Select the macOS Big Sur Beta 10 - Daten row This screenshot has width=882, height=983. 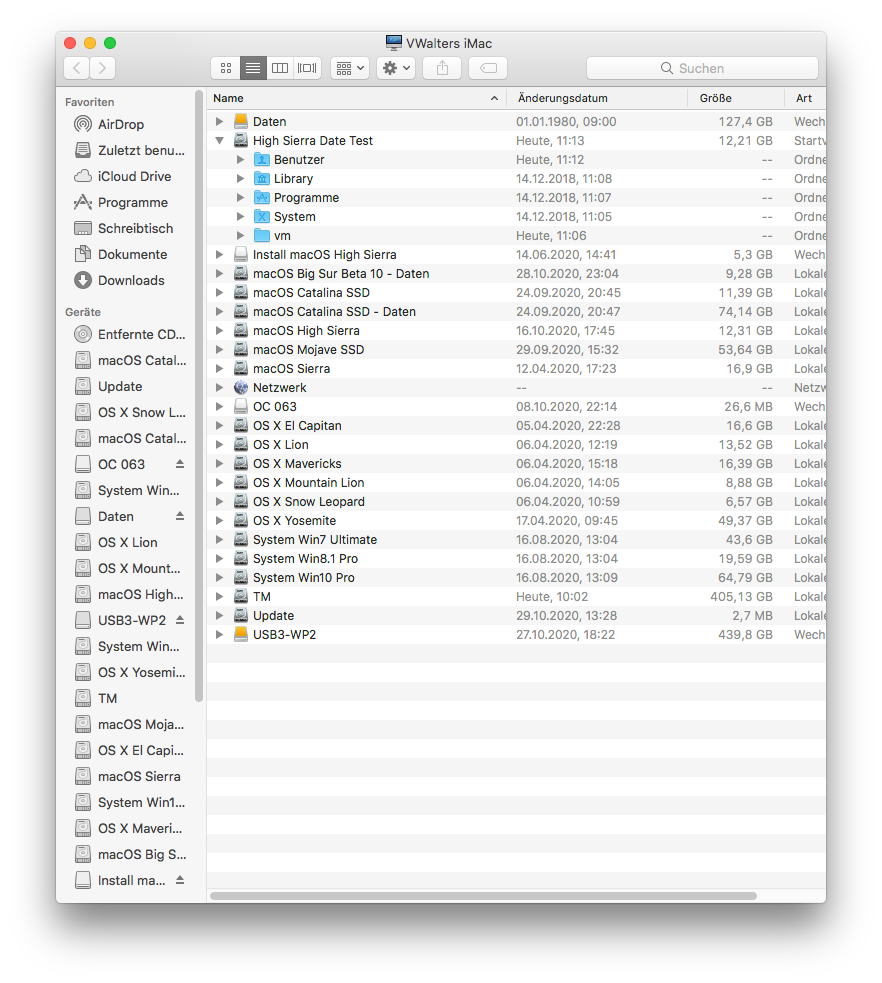pos(517,274)
